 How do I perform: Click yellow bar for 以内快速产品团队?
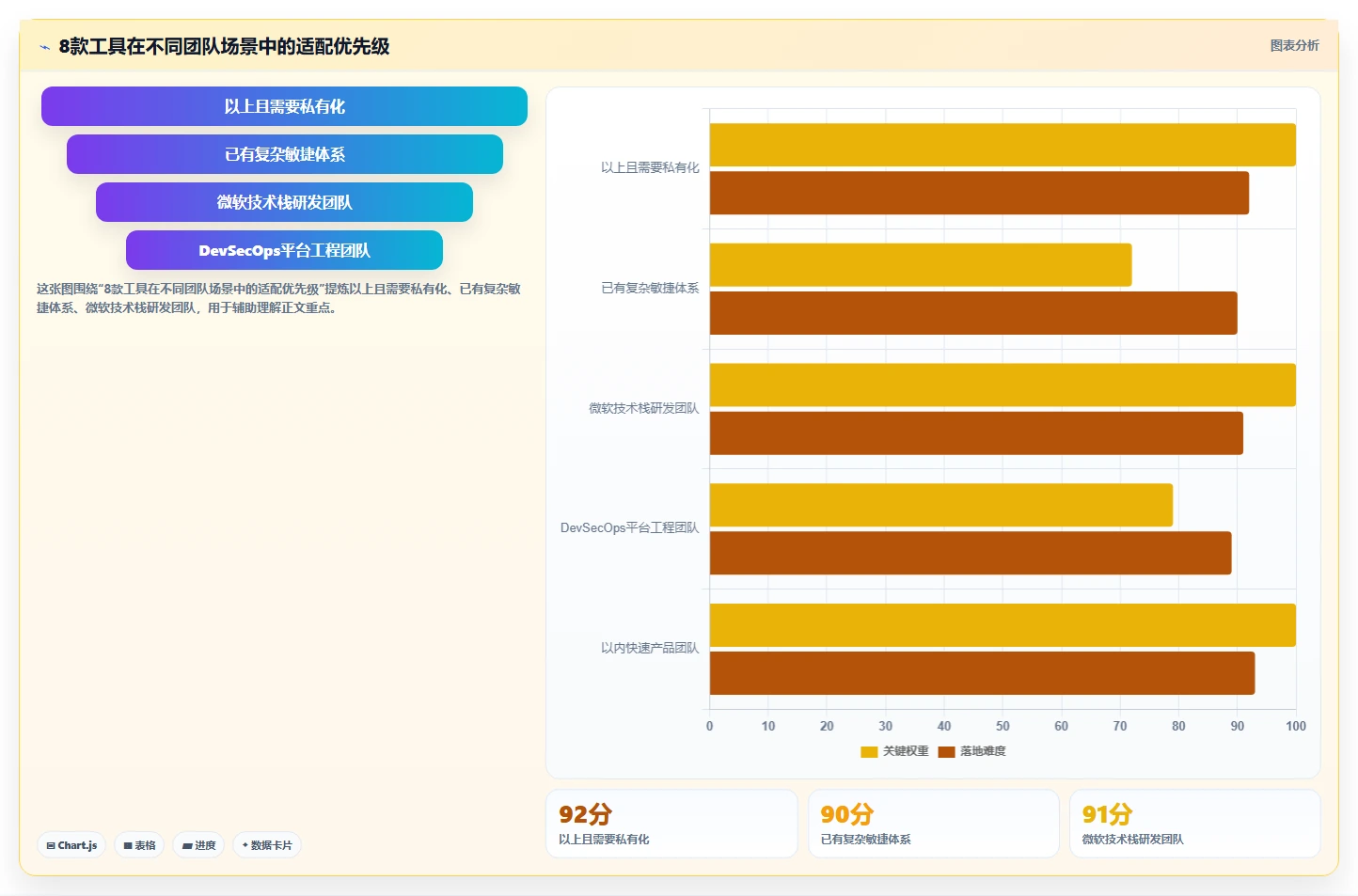(1003, 625)
